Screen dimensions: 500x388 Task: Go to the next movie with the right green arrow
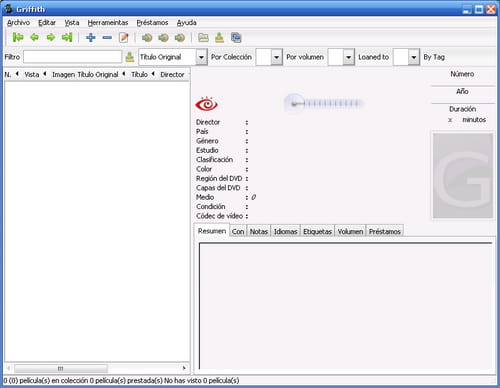[51, 37]
